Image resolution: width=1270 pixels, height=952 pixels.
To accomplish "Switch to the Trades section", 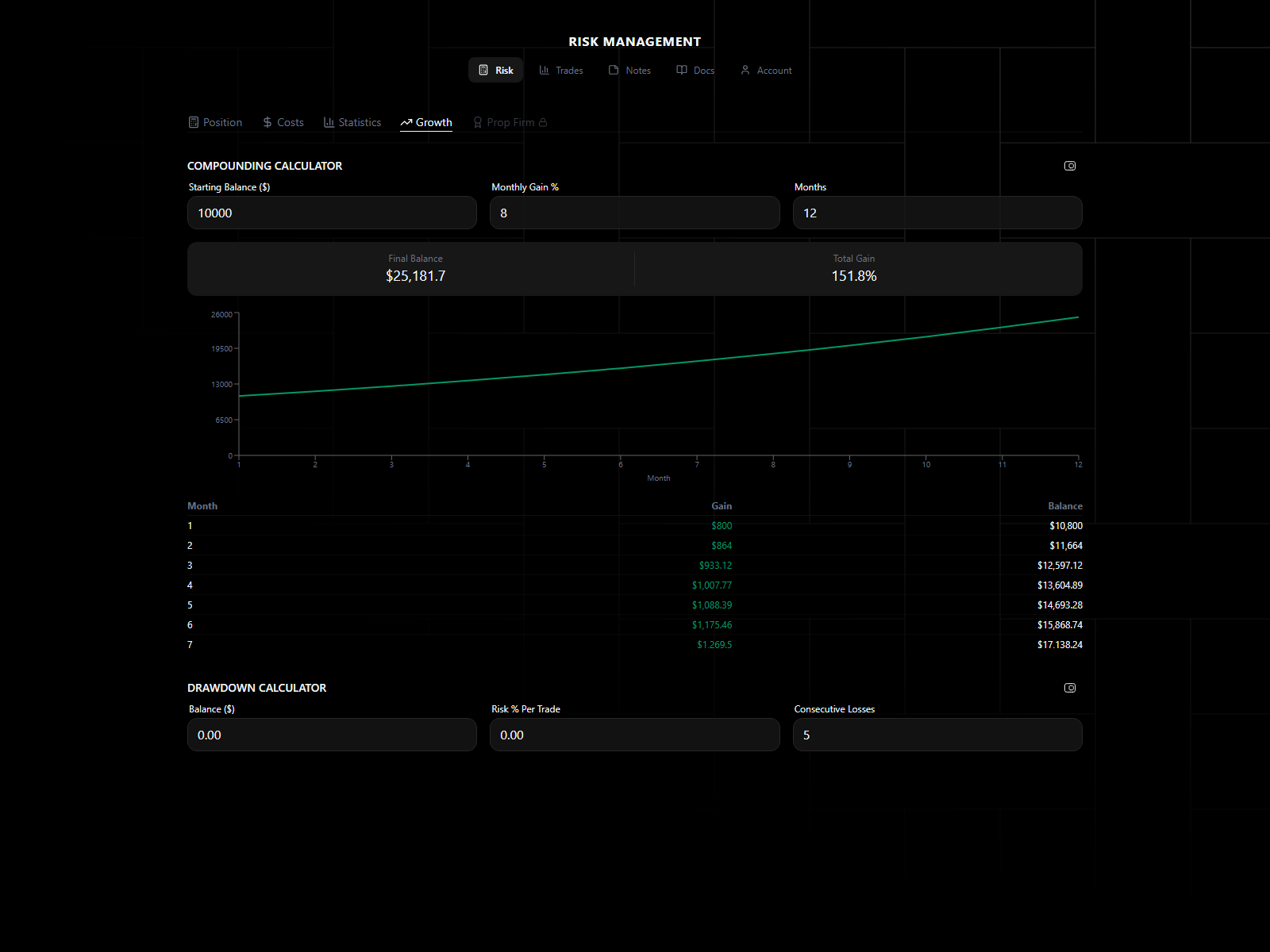I will click(x=561, y=71).
